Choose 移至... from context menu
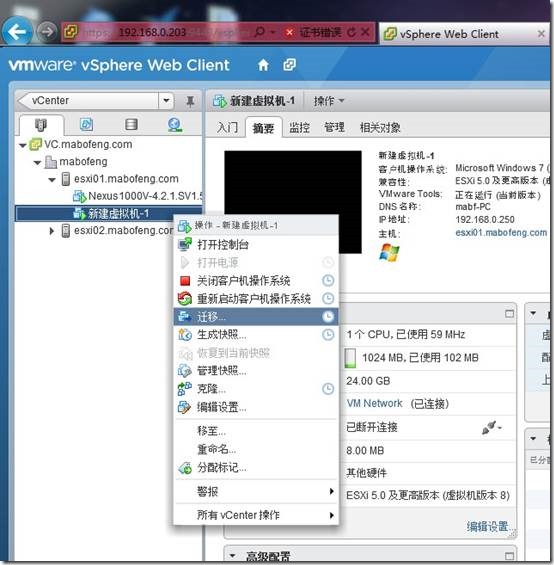This screenshot has height=565, width=554. [x=256, y=431]
